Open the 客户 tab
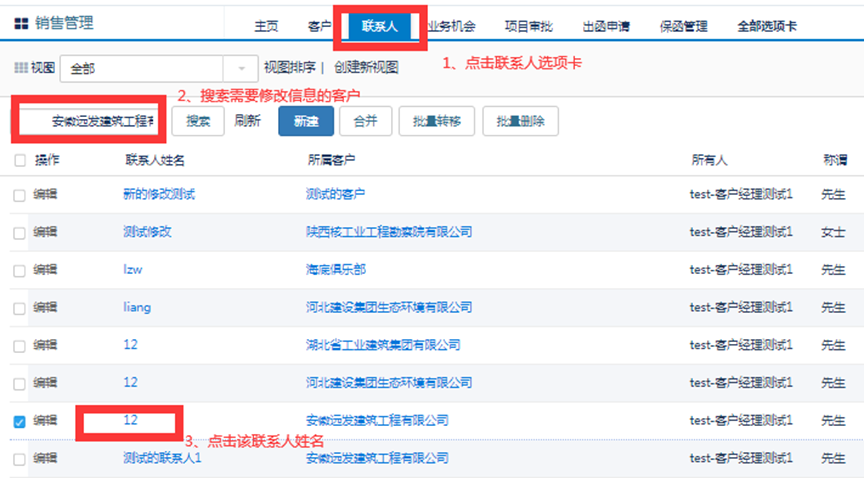This screenshot has width=864, height=478. 320,26
